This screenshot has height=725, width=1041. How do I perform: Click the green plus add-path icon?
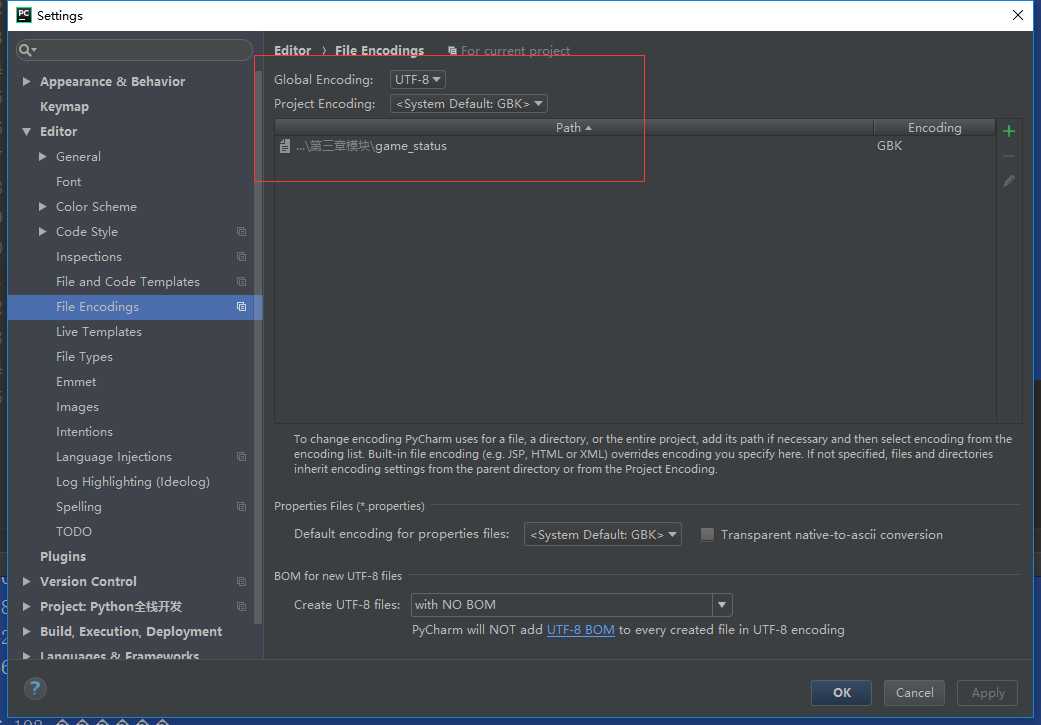coord(1008,131)
